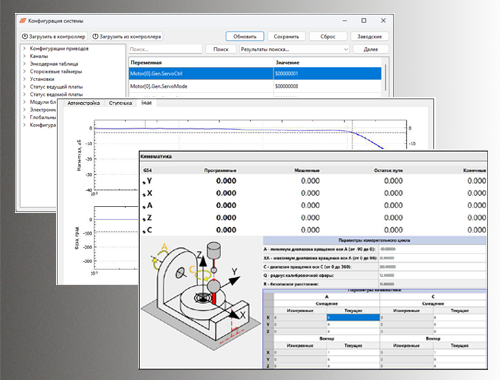Click the Загрузить из контроллера button
This screenshot has height=380, width=500.
[x=127, y=37]
